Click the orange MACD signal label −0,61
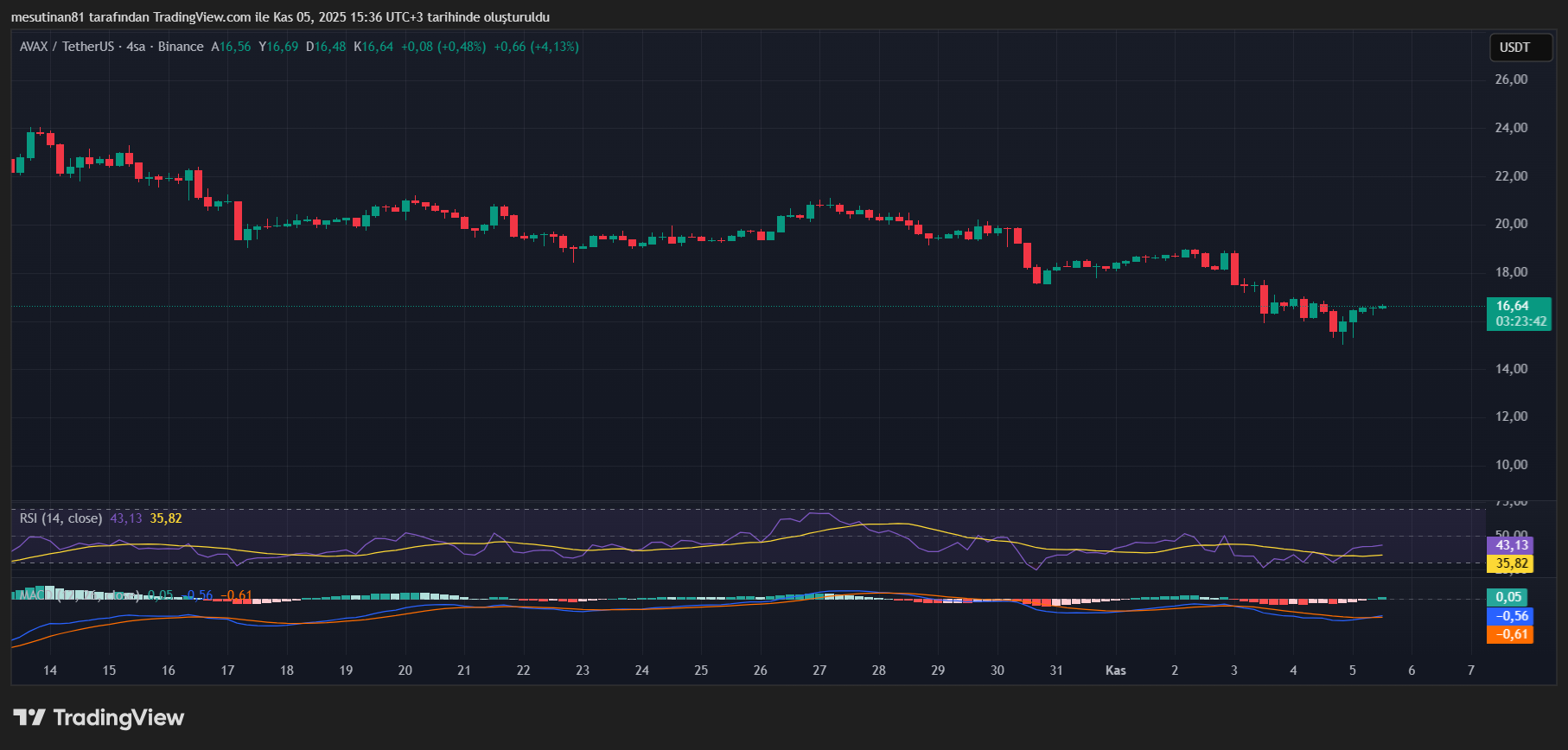This screenshot has height=750, width=1568. click(x=1509, y=634)
